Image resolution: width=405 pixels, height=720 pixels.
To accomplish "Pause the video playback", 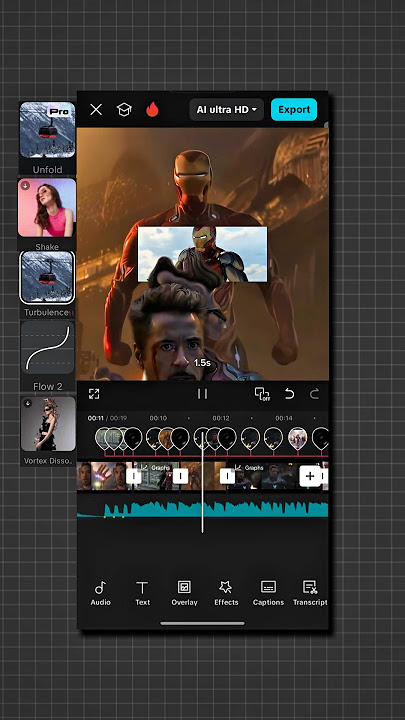I will 202,394.
